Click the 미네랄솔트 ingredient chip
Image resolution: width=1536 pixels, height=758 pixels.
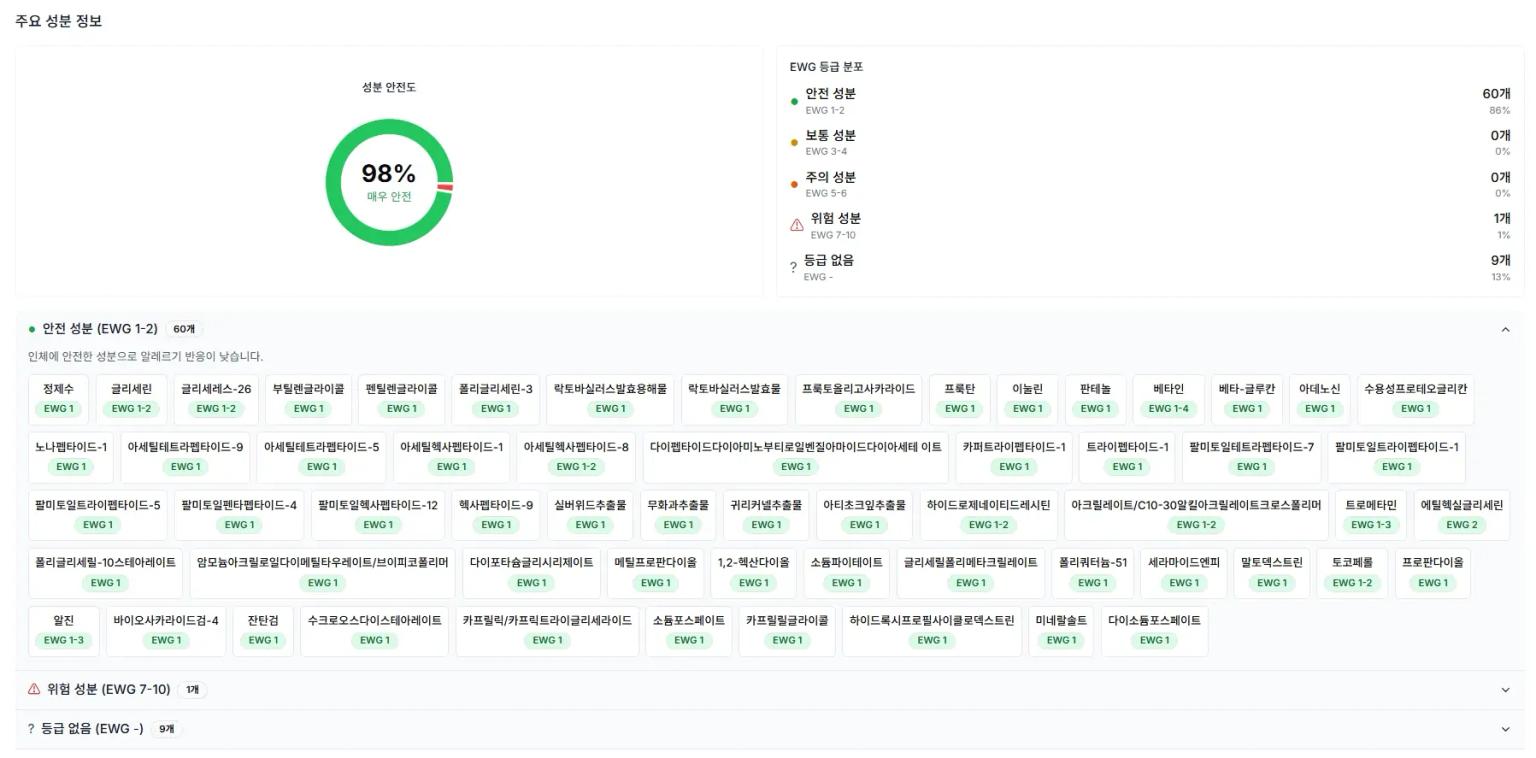tap(1061, 631)
